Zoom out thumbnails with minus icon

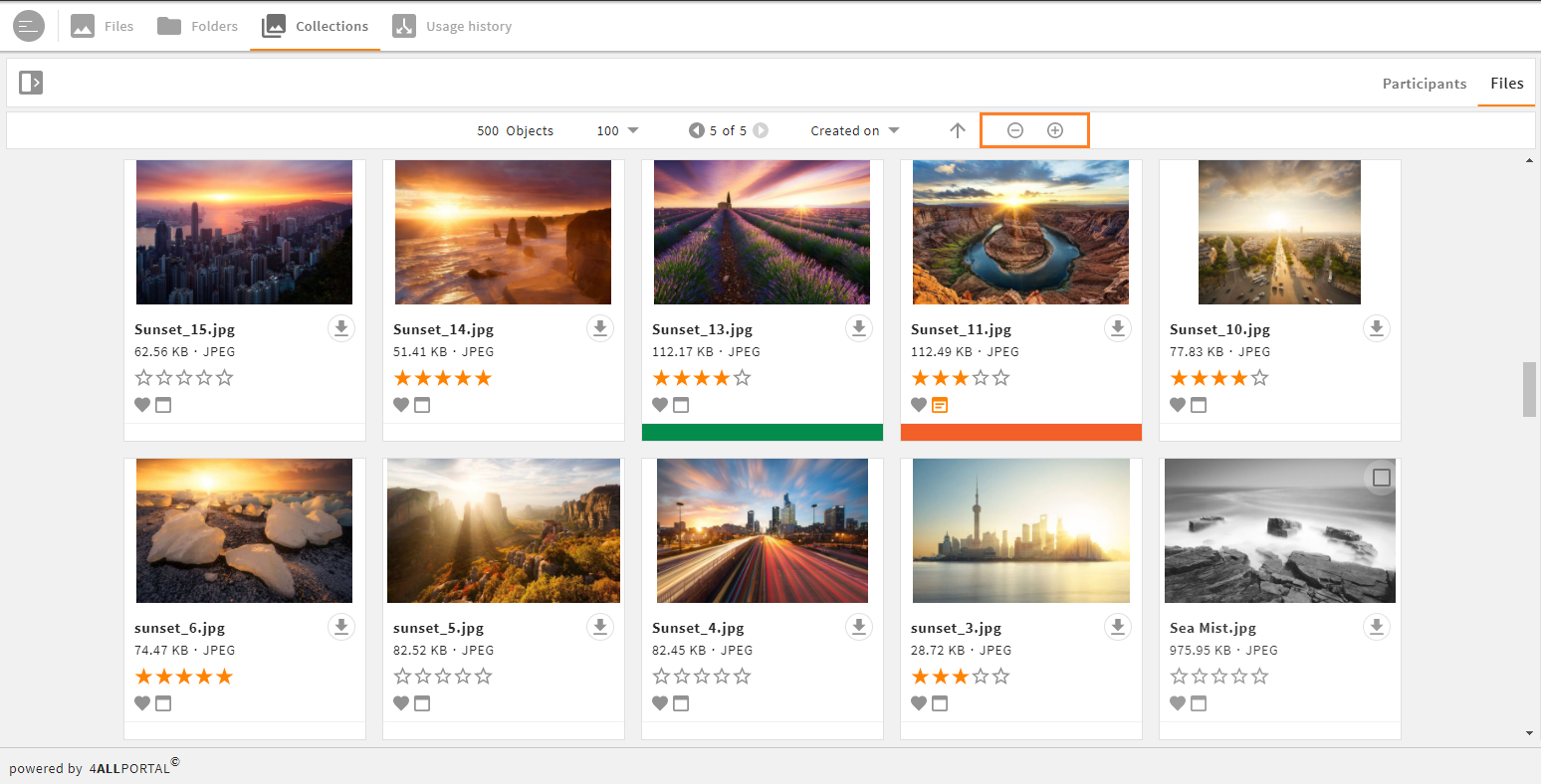pos(1015,130)
